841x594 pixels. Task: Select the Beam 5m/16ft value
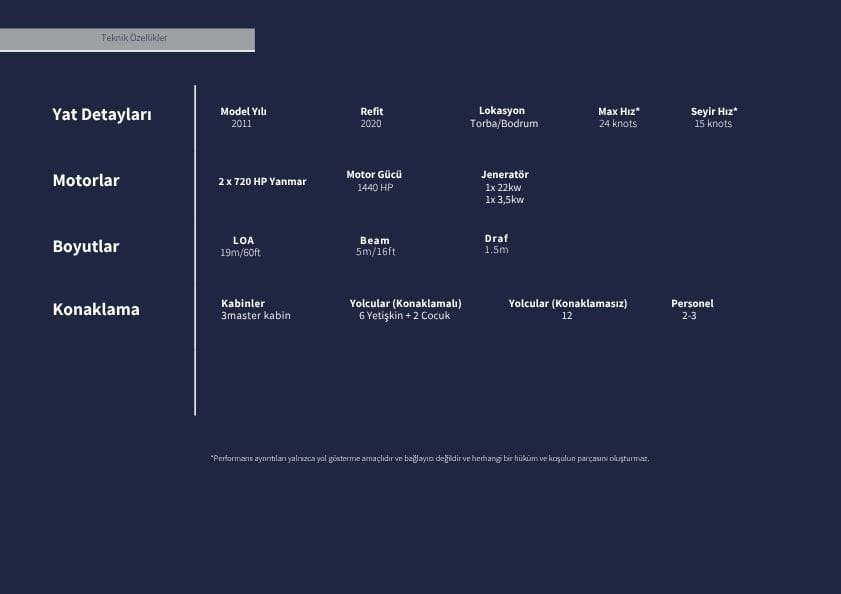click(x=375, y=251)
